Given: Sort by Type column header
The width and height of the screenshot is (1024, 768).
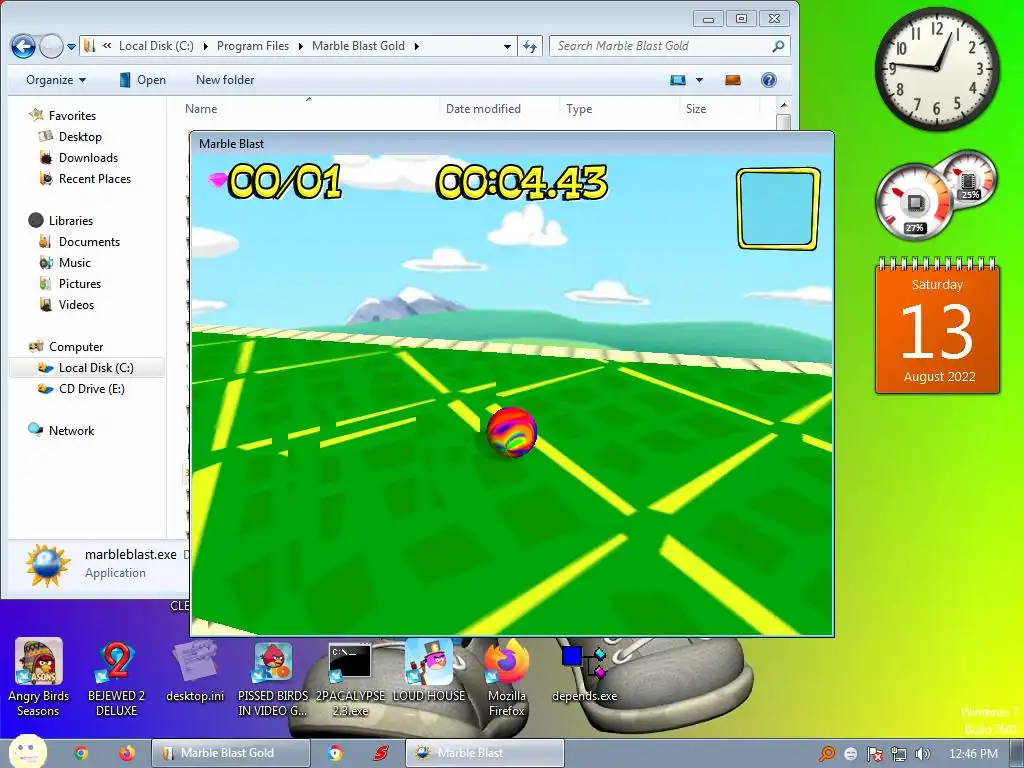Looking at the screenshot, I should click(x=579, y=108).
